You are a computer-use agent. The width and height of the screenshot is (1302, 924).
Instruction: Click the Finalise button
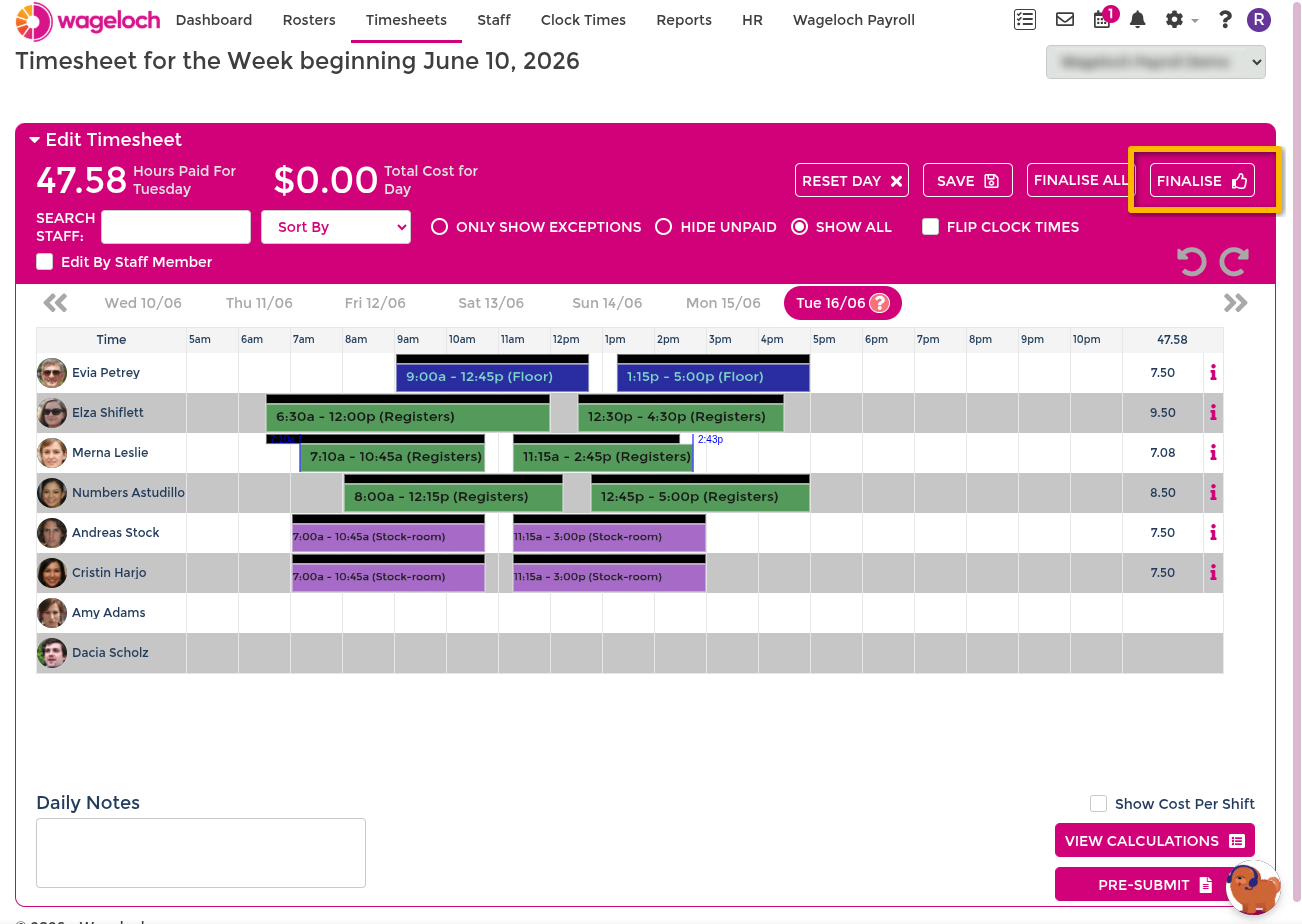(x=1202, y=181)
